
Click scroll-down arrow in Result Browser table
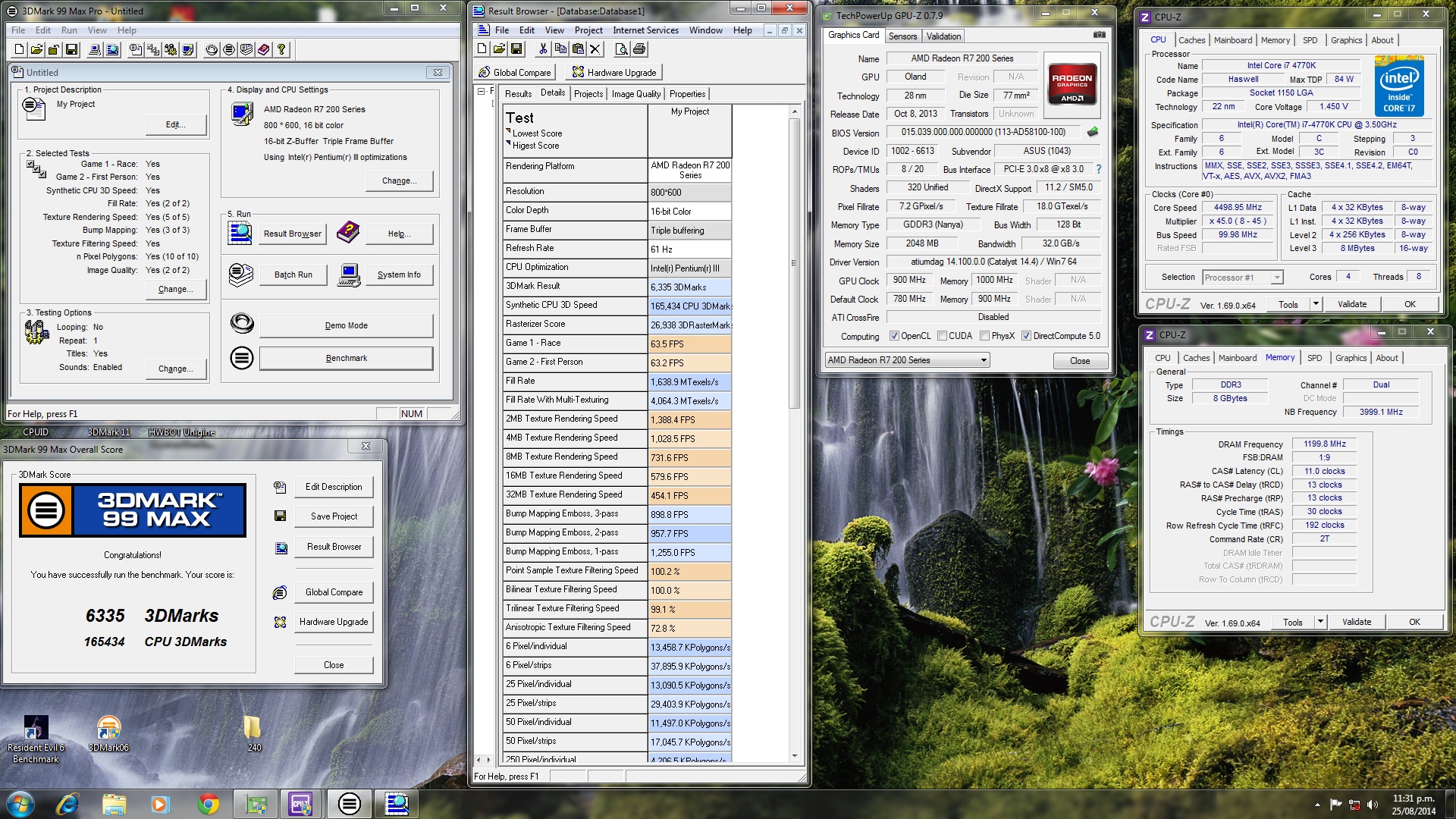(794, 755)
